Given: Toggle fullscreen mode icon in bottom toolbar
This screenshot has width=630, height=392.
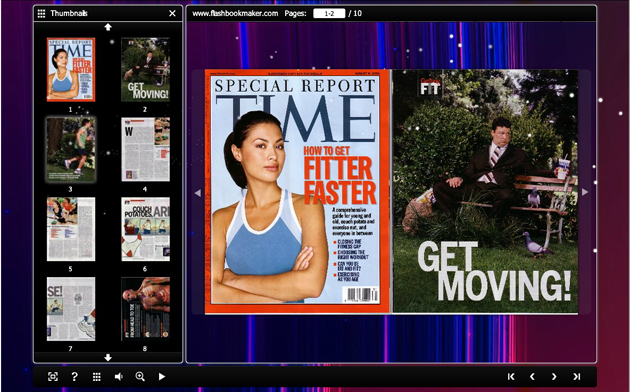Looking at the screenshot, I should coord(53,376).
